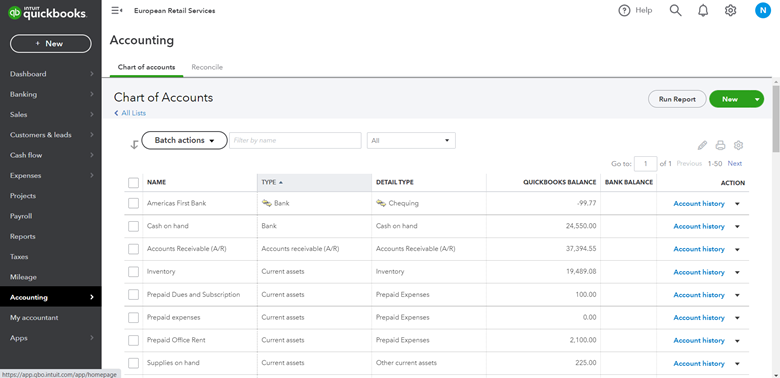780x378 pixels.
Task: Click the Go to page number field
Action: pos(646,164)
